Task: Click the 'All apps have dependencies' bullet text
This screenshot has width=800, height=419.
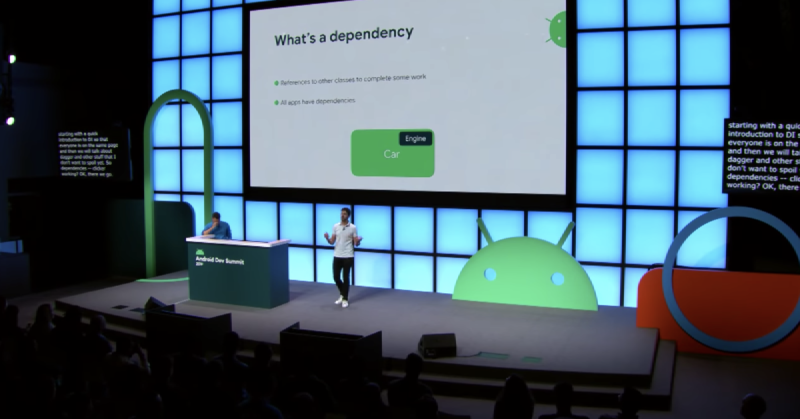Action: pyautogui.click(x=320, y=103)
